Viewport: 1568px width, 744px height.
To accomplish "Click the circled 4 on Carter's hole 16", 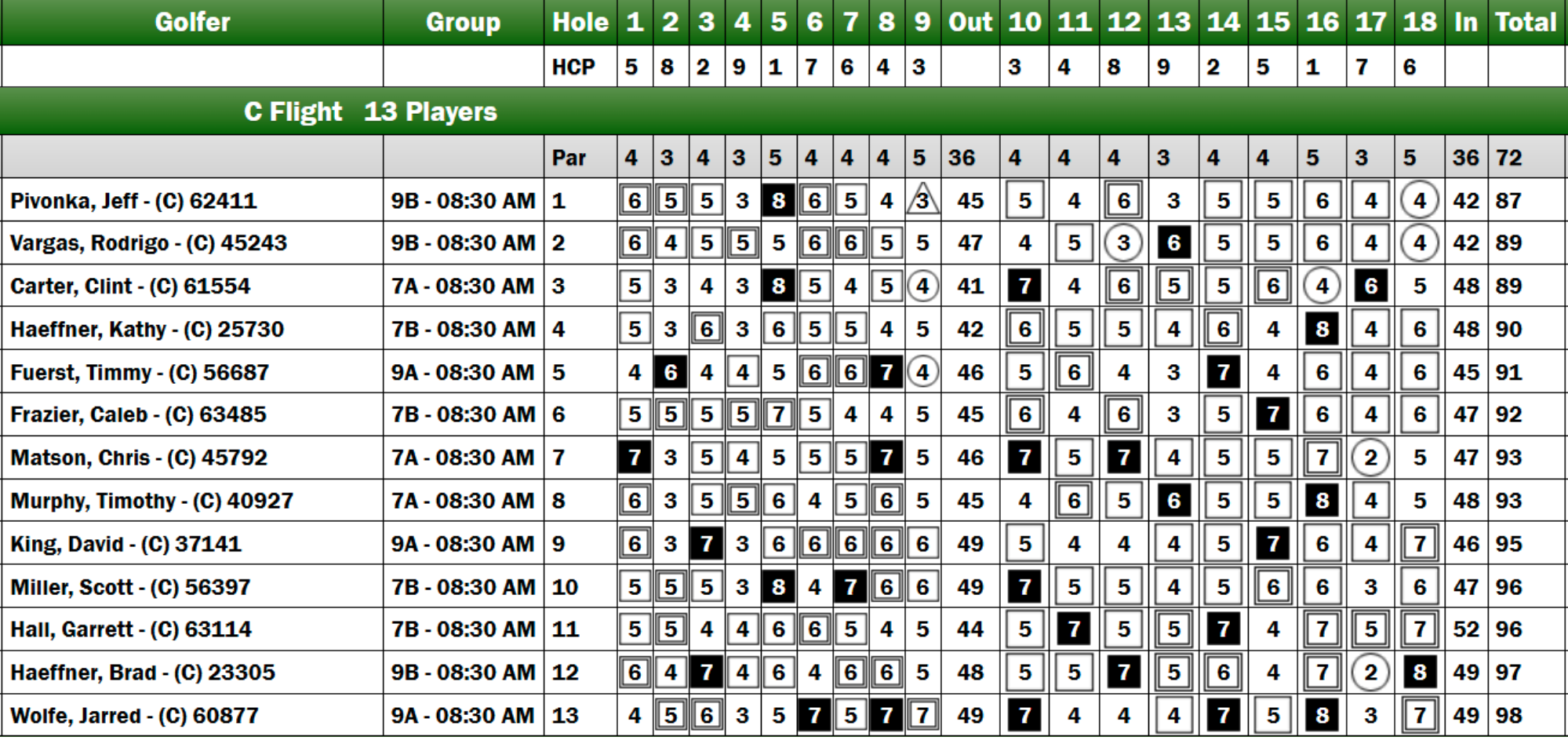I will click(x=1322, y=286).
